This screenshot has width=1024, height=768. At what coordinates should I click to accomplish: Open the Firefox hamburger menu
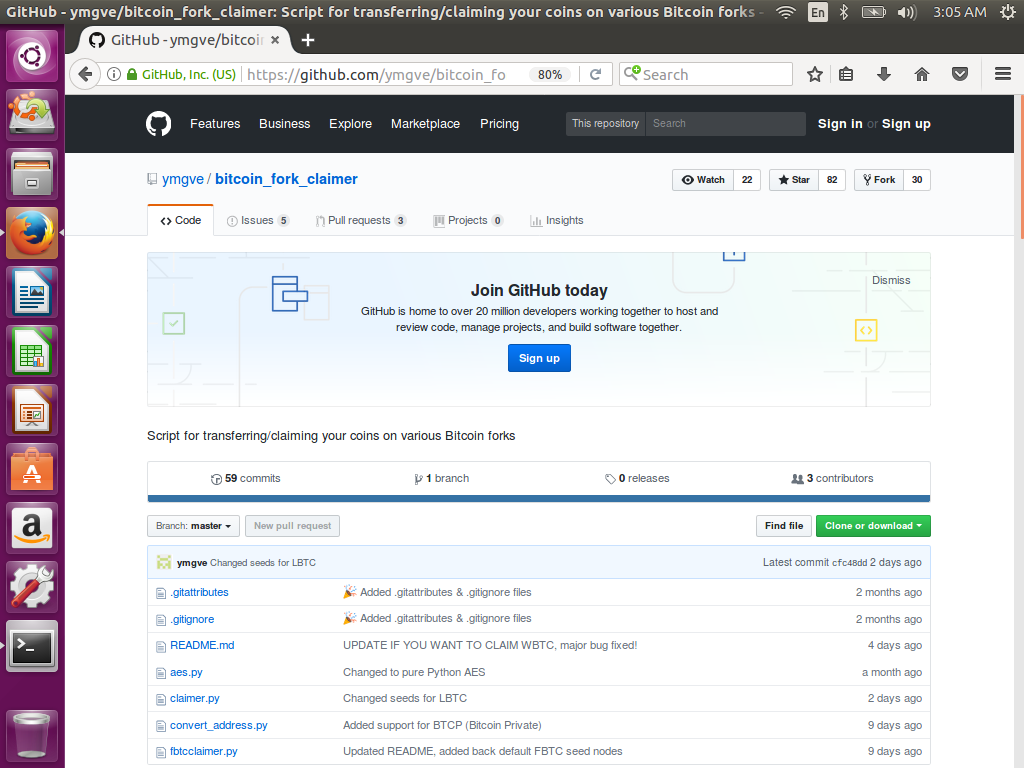point(1002,74)
